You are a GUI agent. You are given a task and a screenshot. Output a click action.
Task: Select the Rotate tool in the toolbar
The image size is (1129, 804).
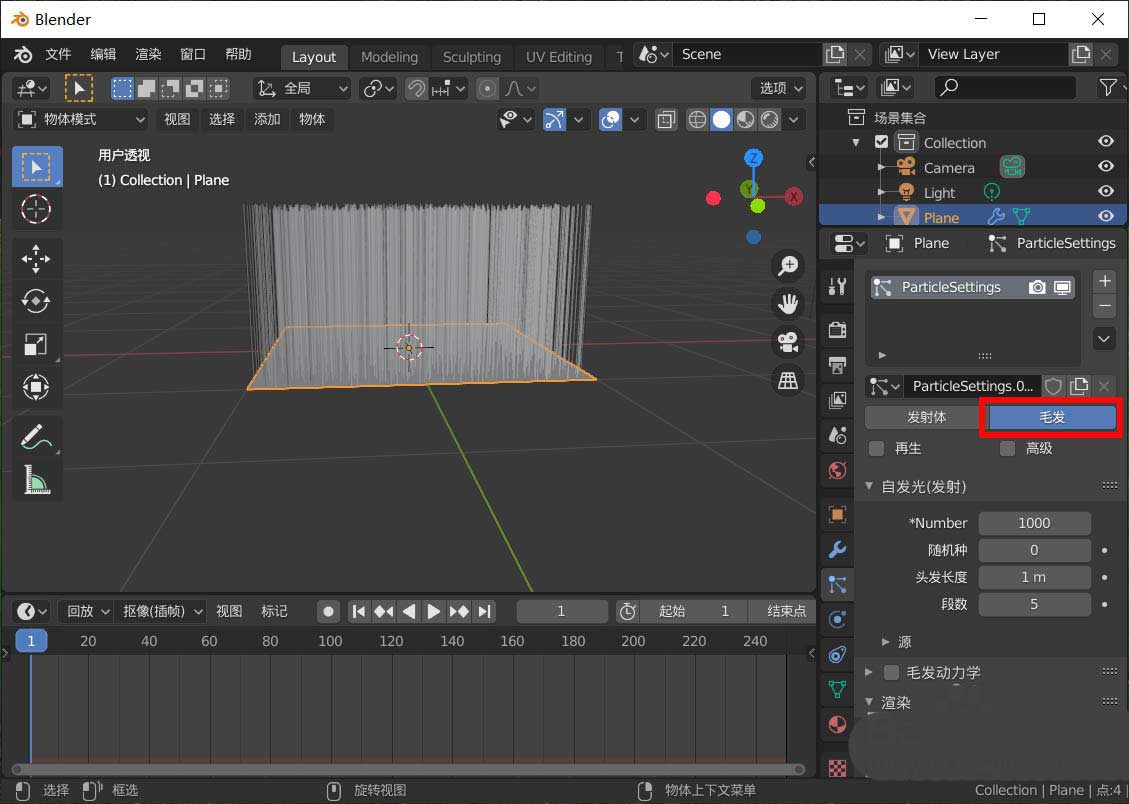click(36, 301)
